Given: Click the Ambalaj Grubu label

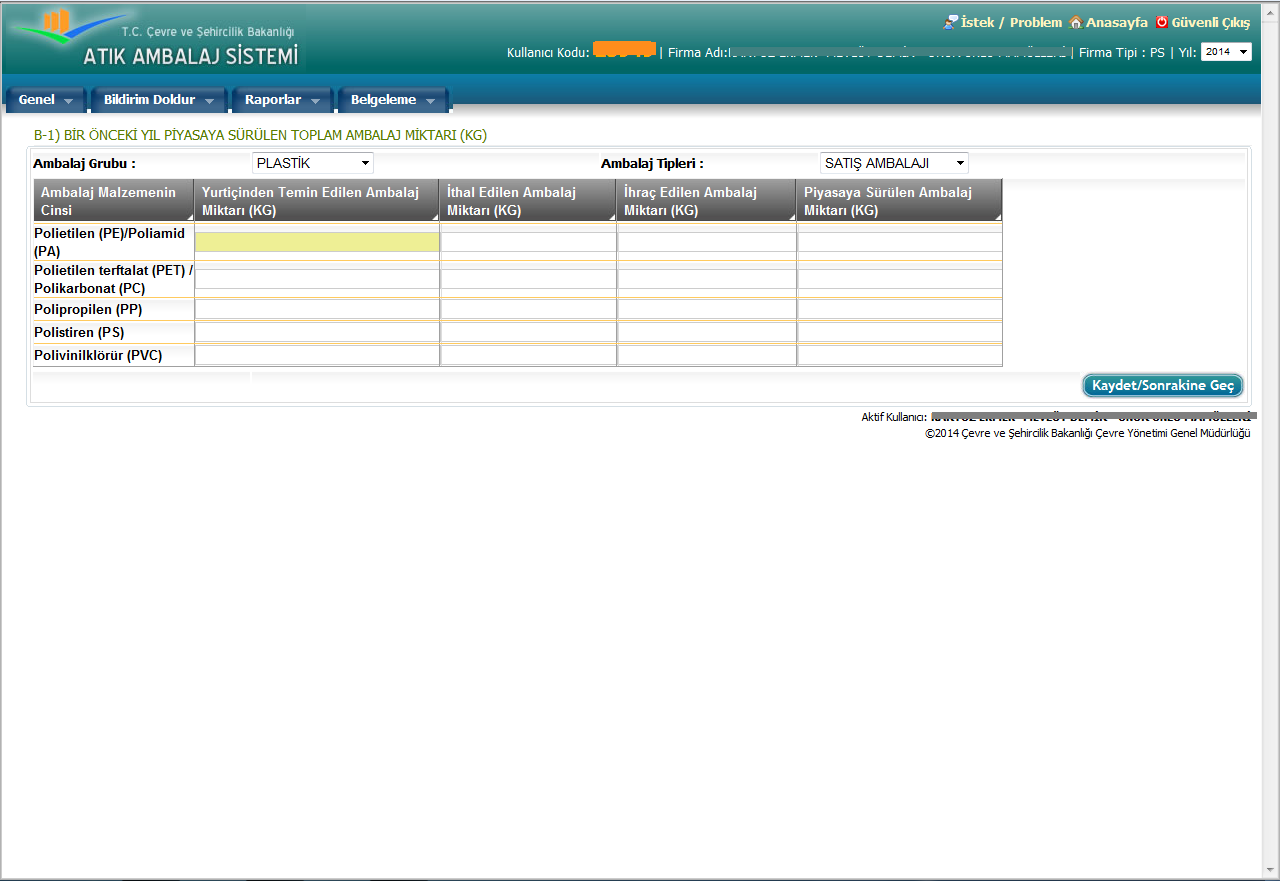Looking at the screenshot, I should (x=84, y=163).
